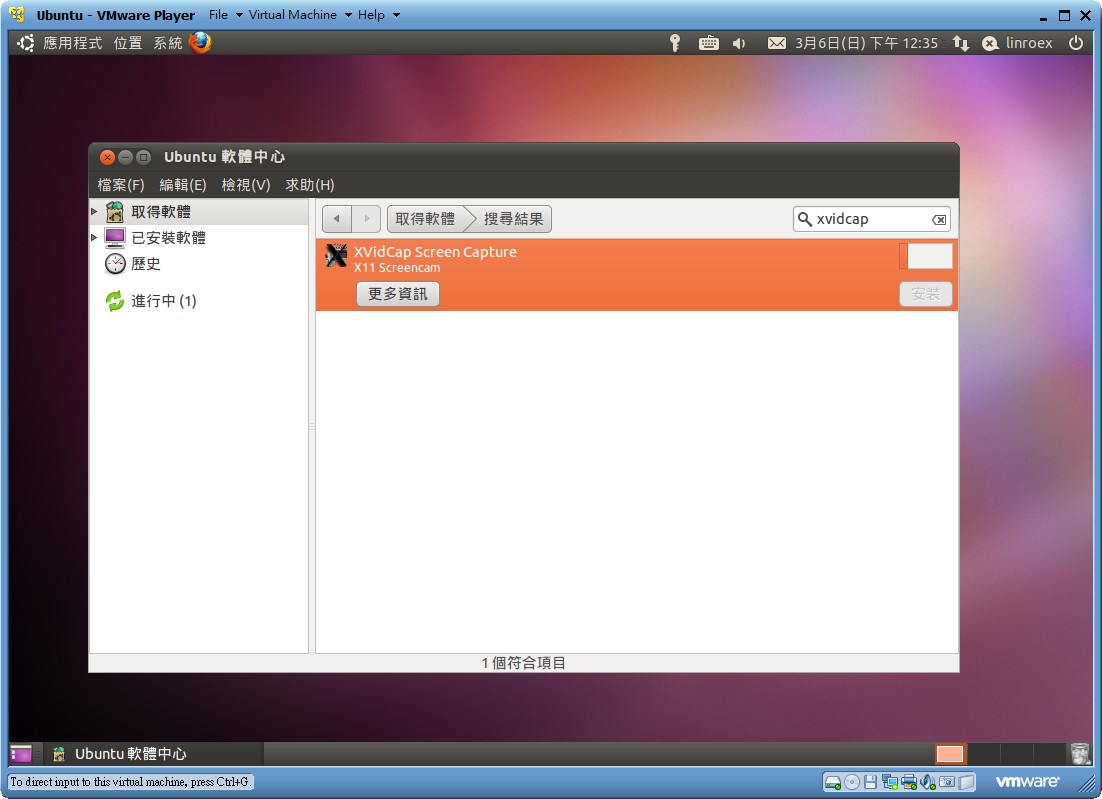Open the Ubuntu logo applications menu icon
Image resolution: width=1102 pixels, height=799 pixels.
(26, 43)
